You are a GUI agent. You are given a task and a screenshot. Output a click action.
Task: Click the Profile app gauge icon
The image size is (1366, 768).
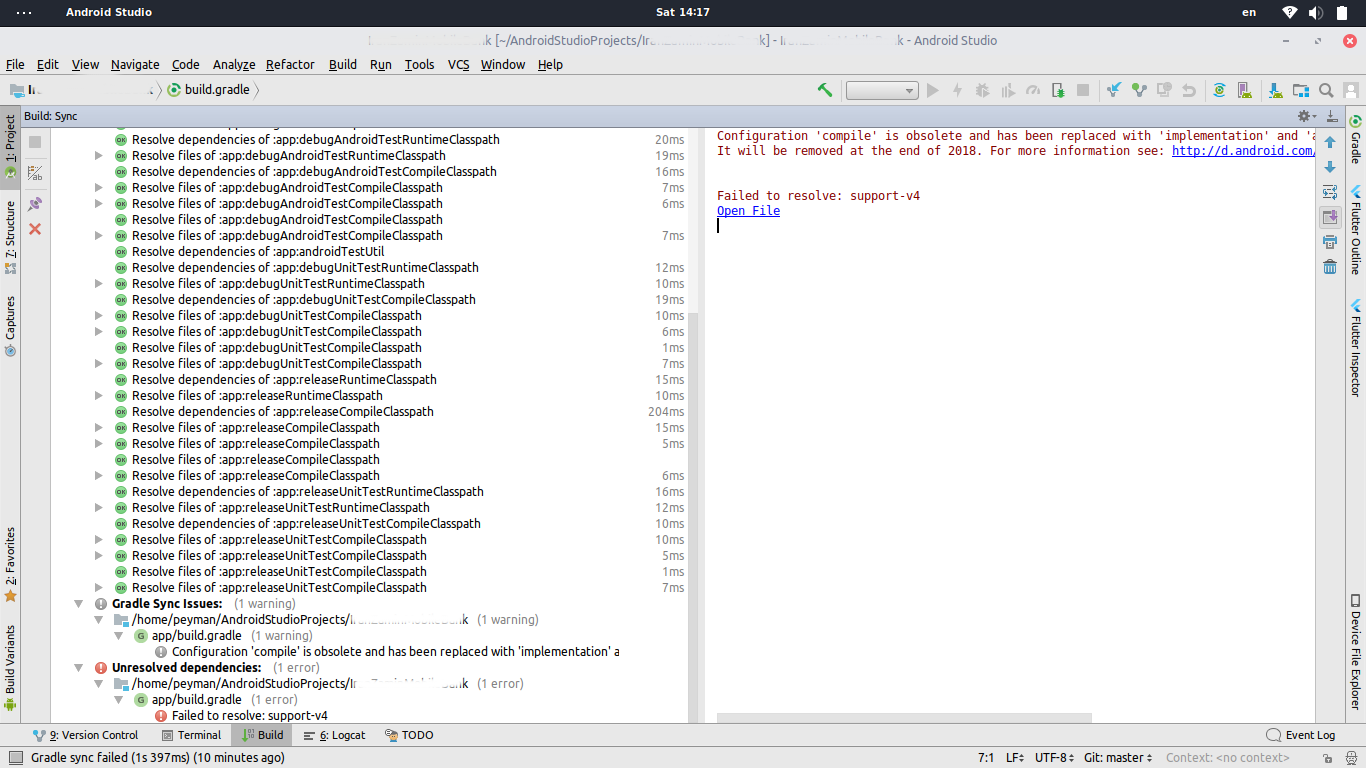point(1033,90)
